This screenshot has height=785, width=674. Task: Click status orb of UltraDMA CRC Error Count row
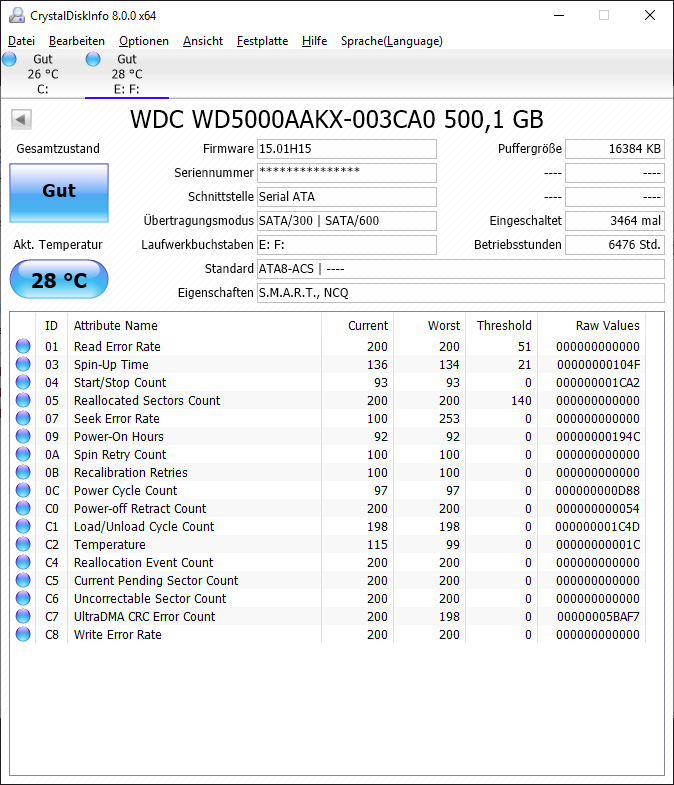click(23, 616)
